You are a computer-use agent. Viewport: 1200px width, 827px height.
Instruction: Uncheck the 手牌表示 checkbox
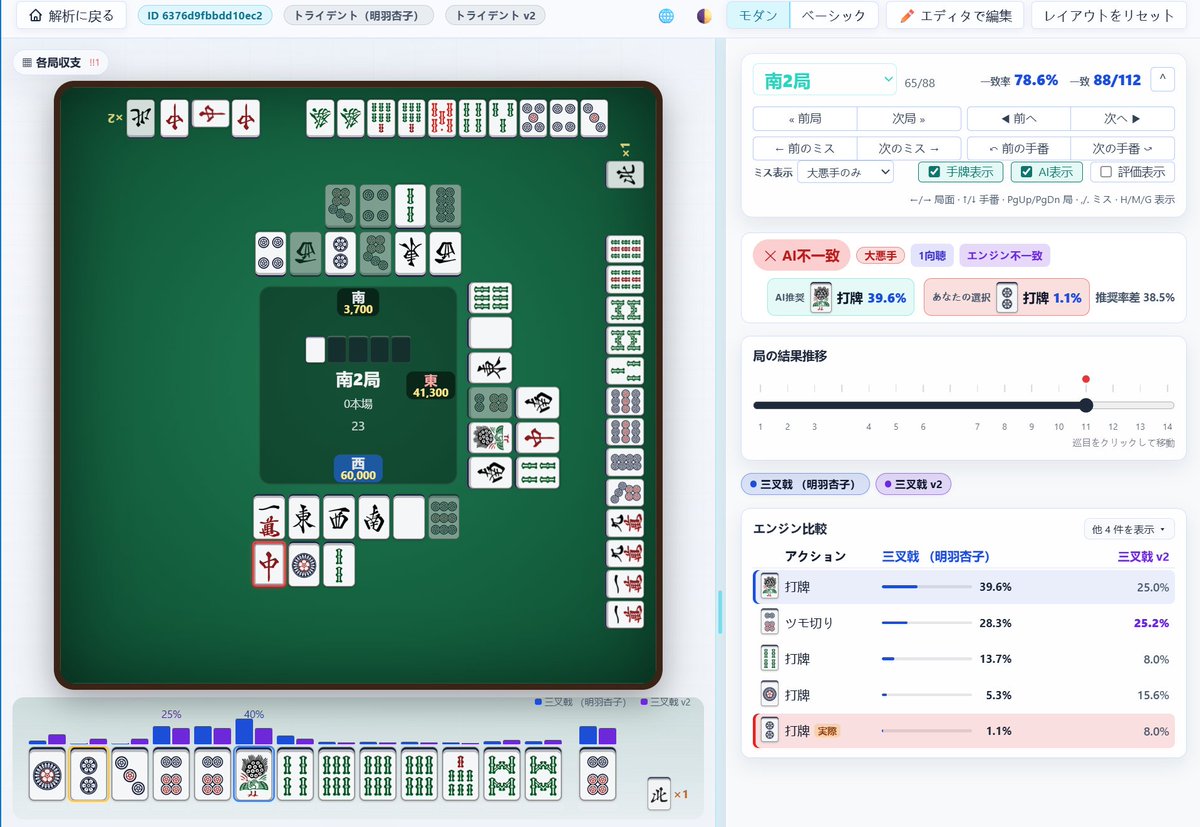[x=934, y=172]
